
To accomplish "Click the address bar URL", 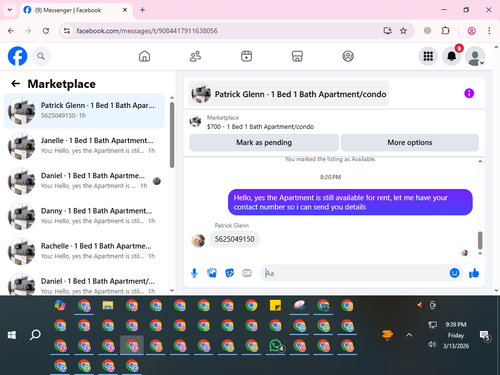I will coord(147,31).
